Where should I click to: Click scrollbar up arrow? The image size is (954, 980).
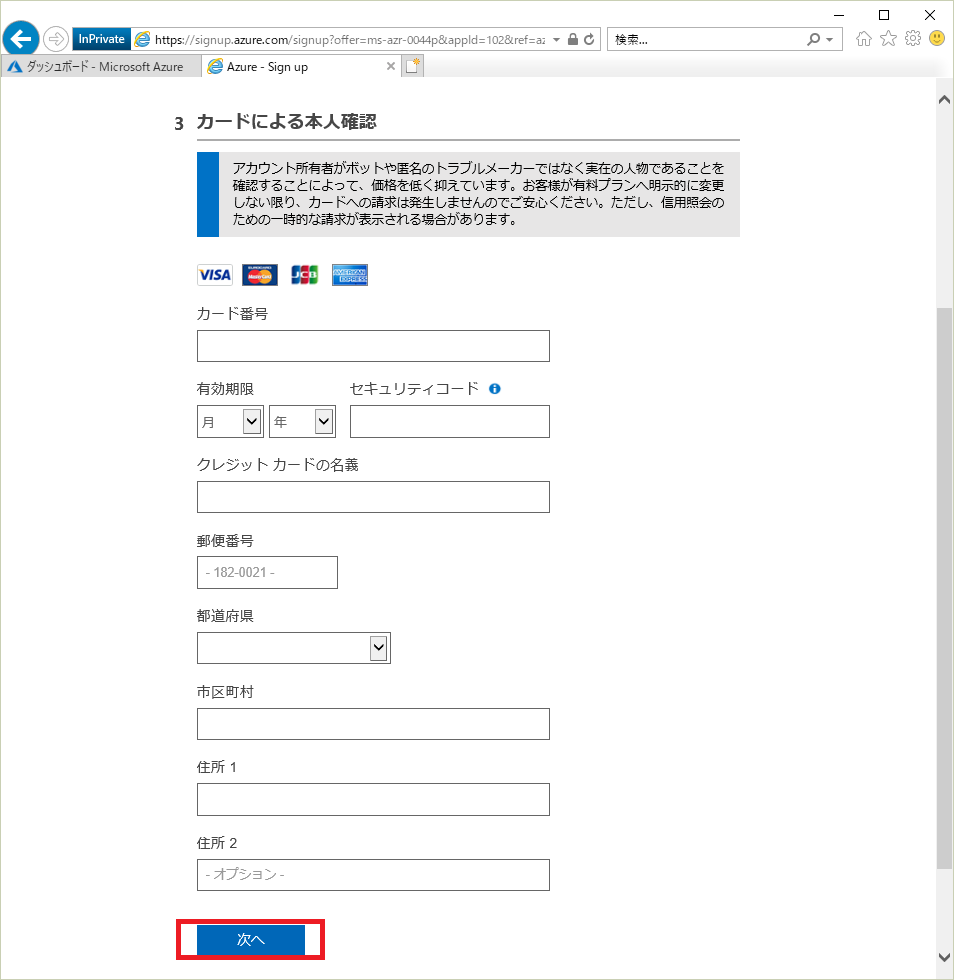coord(945,99)
